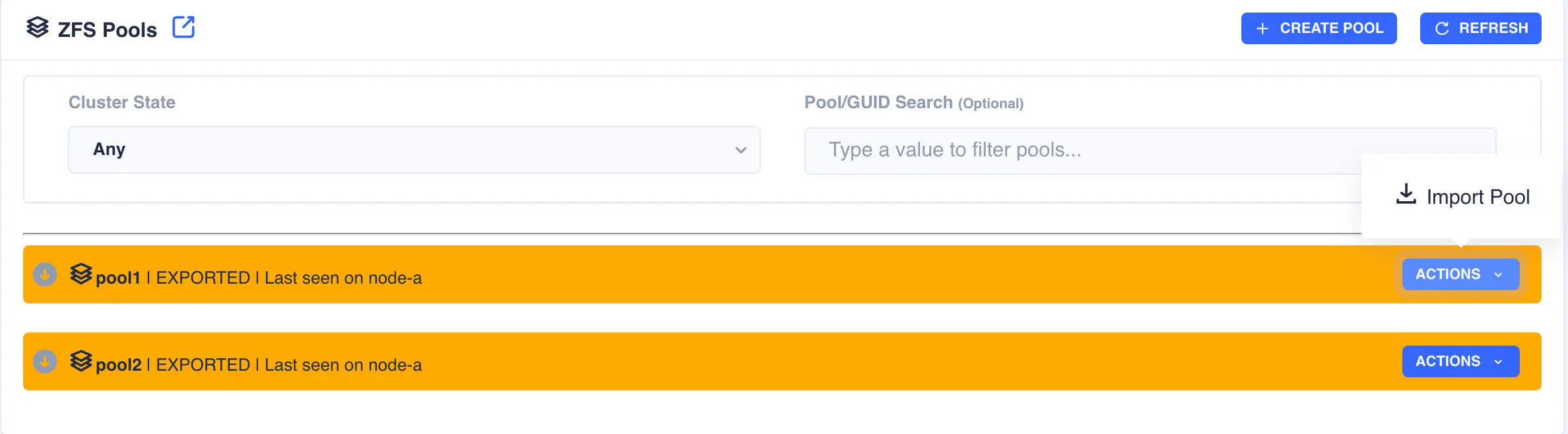Click the chevron arrow in Cluster State select
This screenshot has width=1568, height=434.
point(740,150)
